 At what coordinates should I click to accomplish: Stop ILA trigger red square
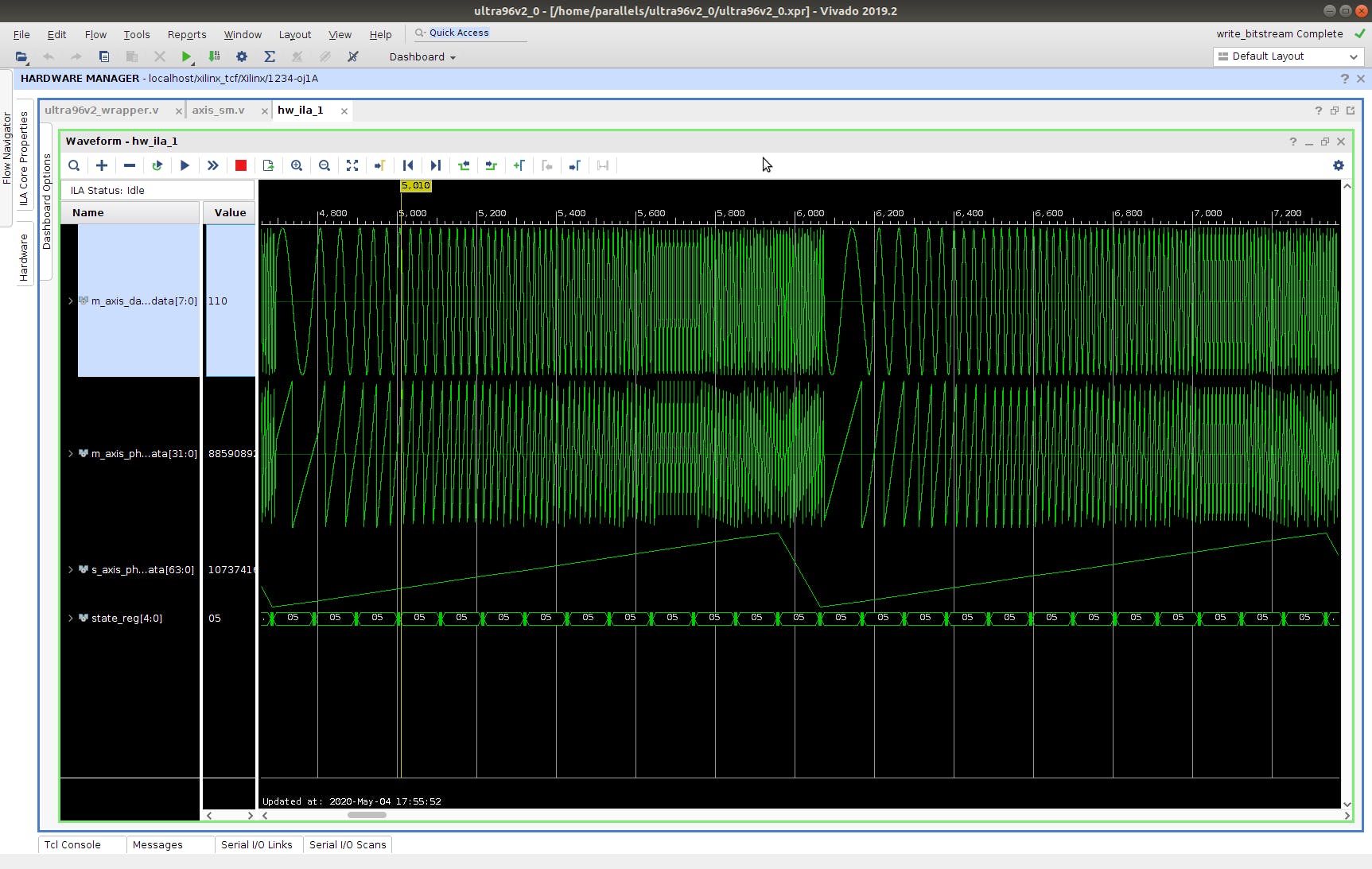coord(241,165)
